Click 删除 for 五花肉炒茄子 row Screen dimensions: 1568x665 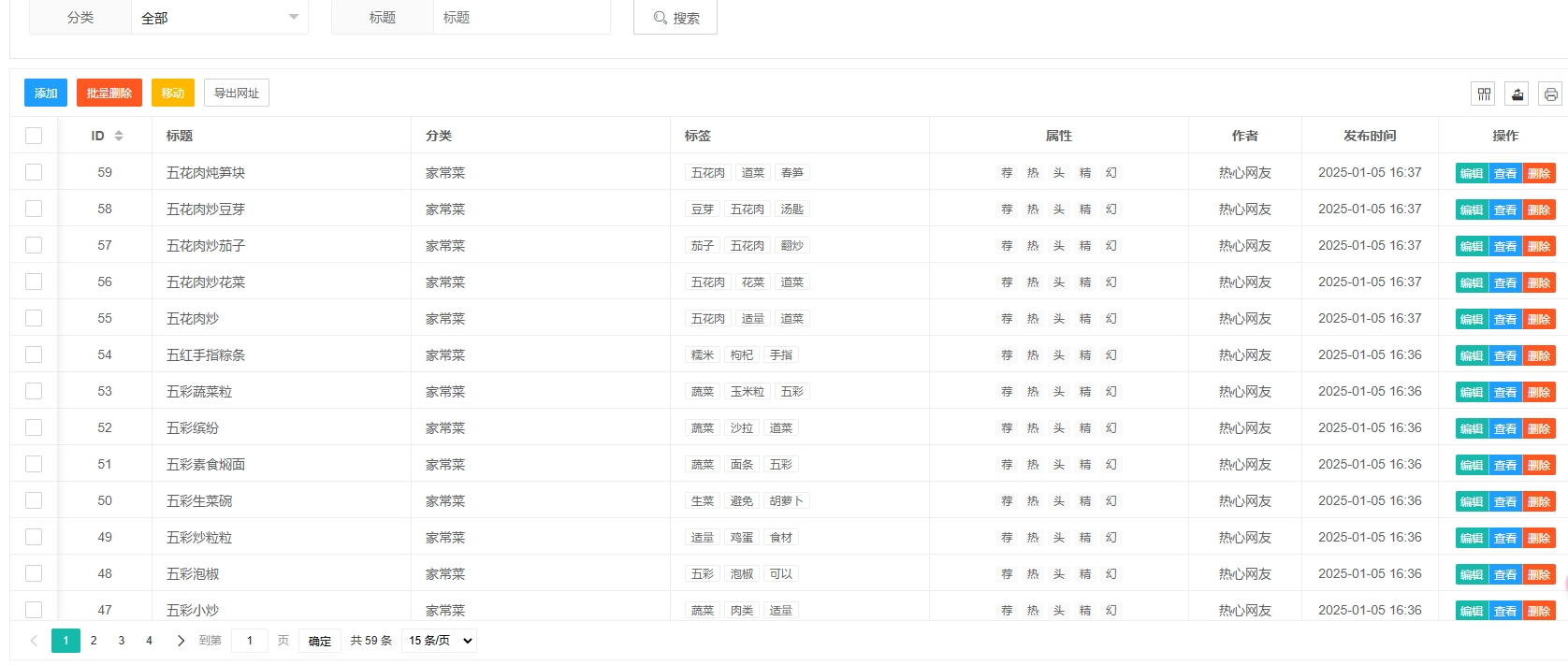click(x=1539, y=246)
